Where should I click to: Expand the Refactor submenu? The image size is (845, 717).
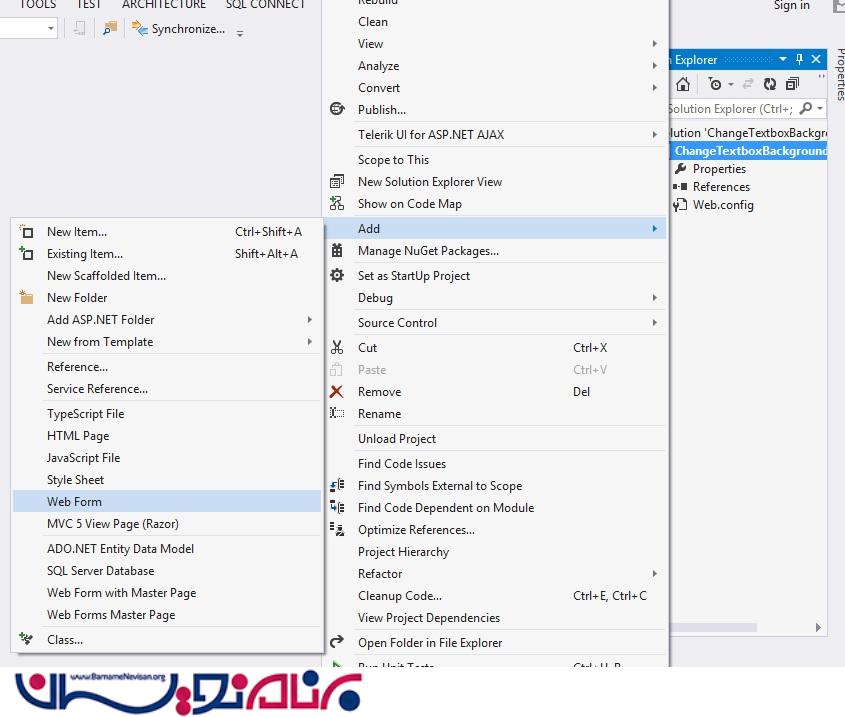[x=496, y=574]
